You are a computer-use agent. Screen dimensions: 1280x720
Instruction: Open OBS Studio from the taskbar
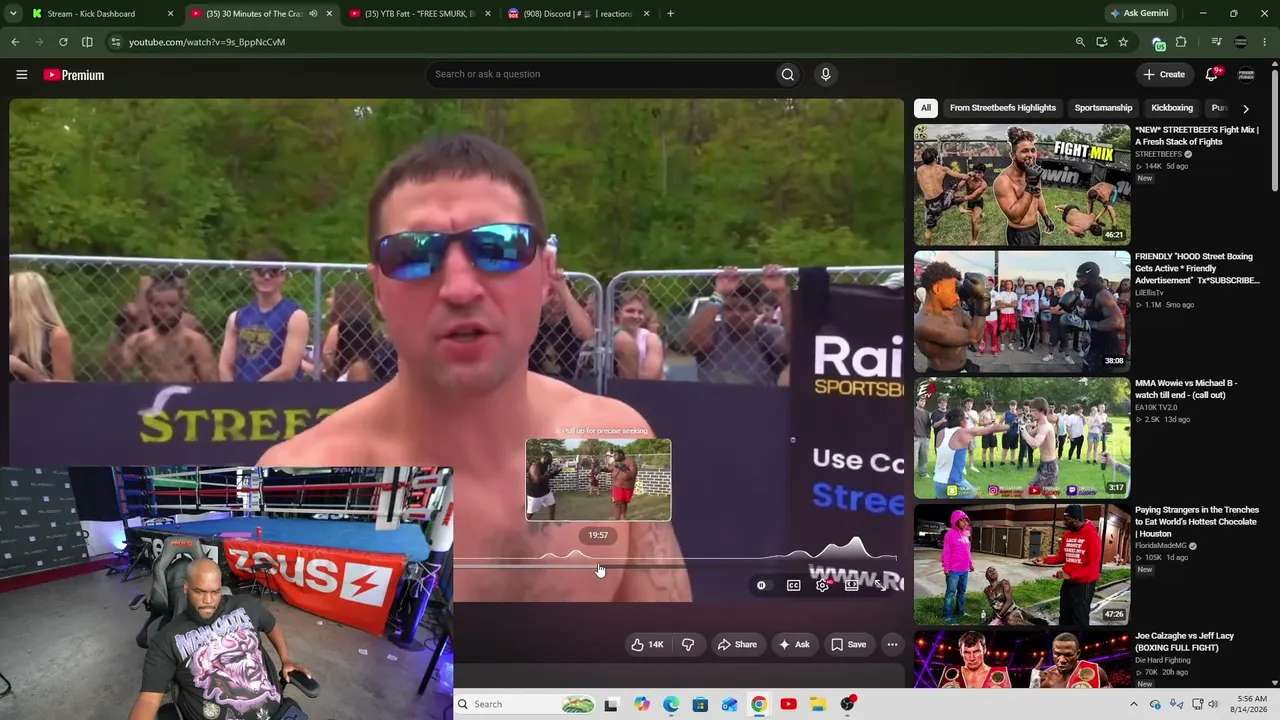tap(848, 704)
